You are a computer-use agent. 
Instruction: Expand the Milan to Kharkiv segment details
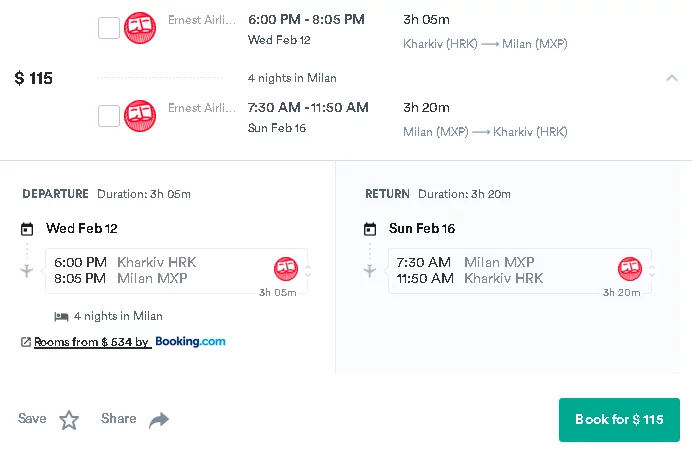pos(652,270)
